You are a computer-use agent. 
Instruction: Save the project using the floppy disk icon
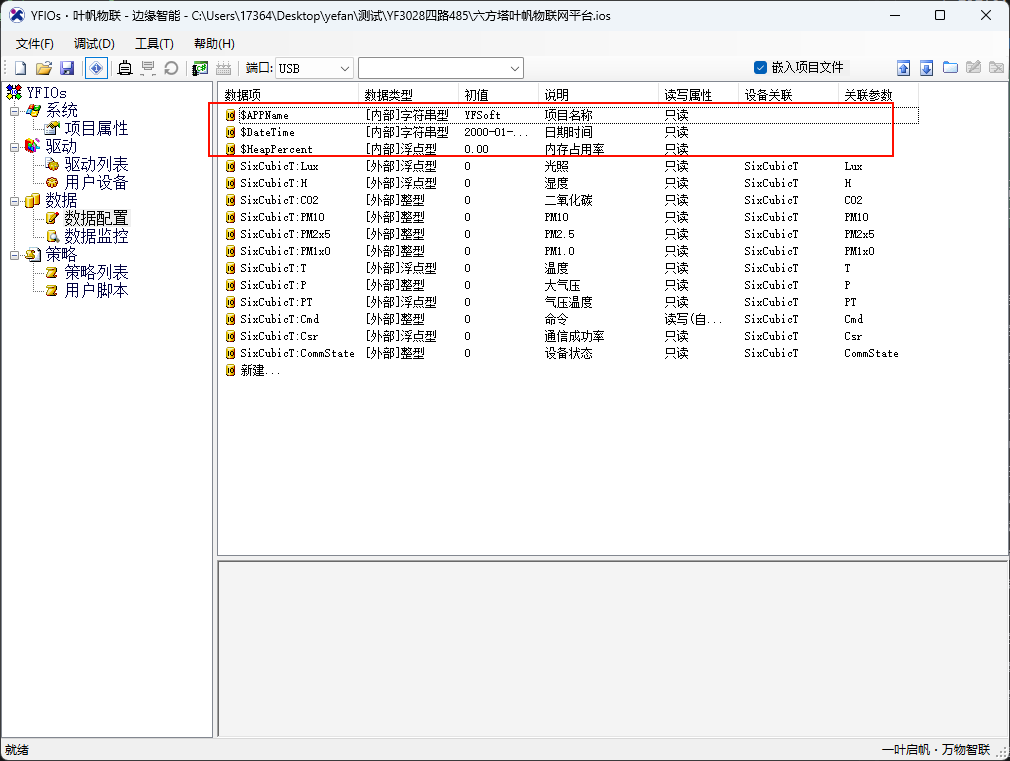click(x=67, y=68)
